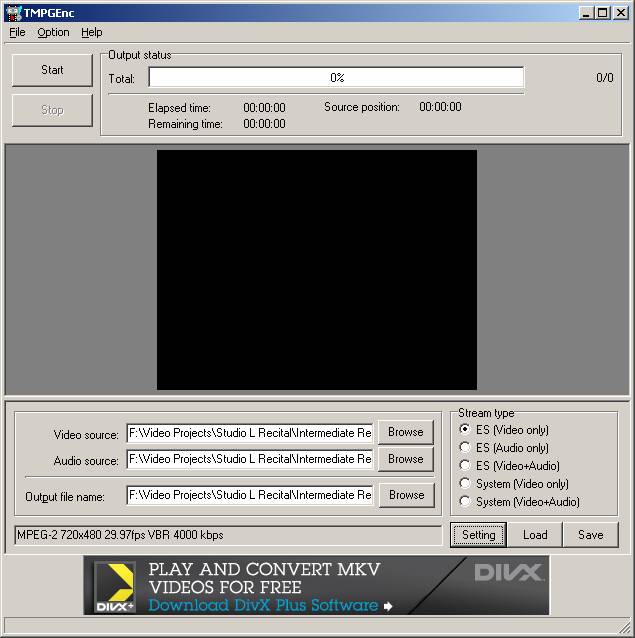
Task: Click the black video preview area
Action: [x=317, y=270]
